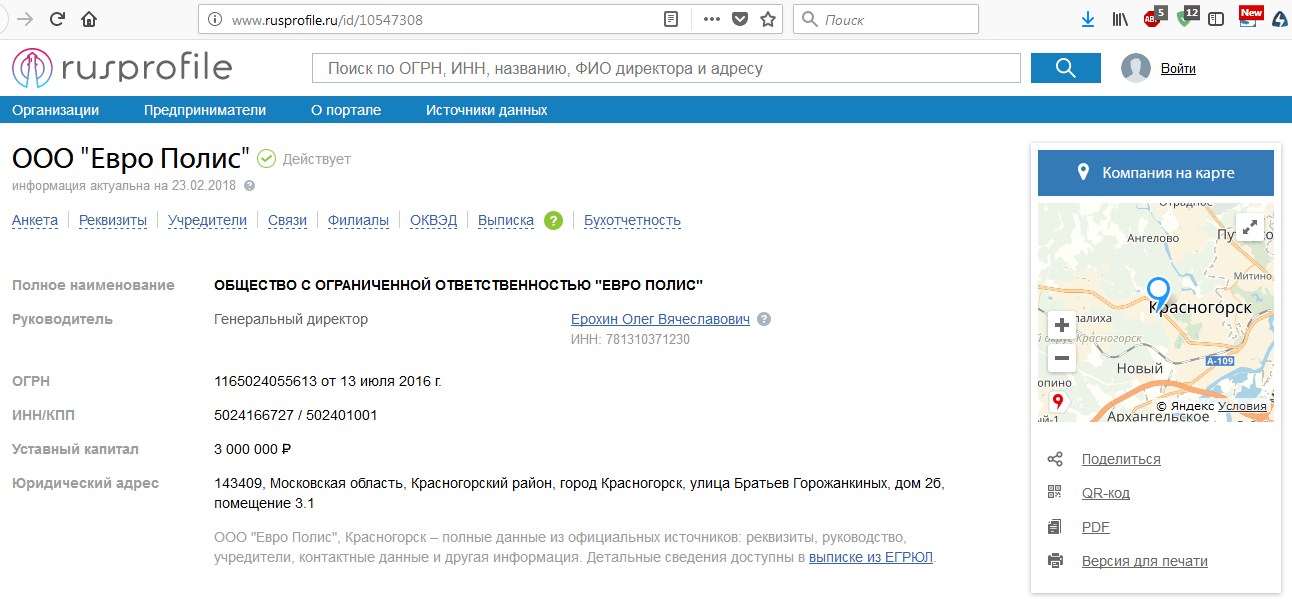Show help icon beside director's name
This screenshot has width=1292, height=603.
[764, 320]
